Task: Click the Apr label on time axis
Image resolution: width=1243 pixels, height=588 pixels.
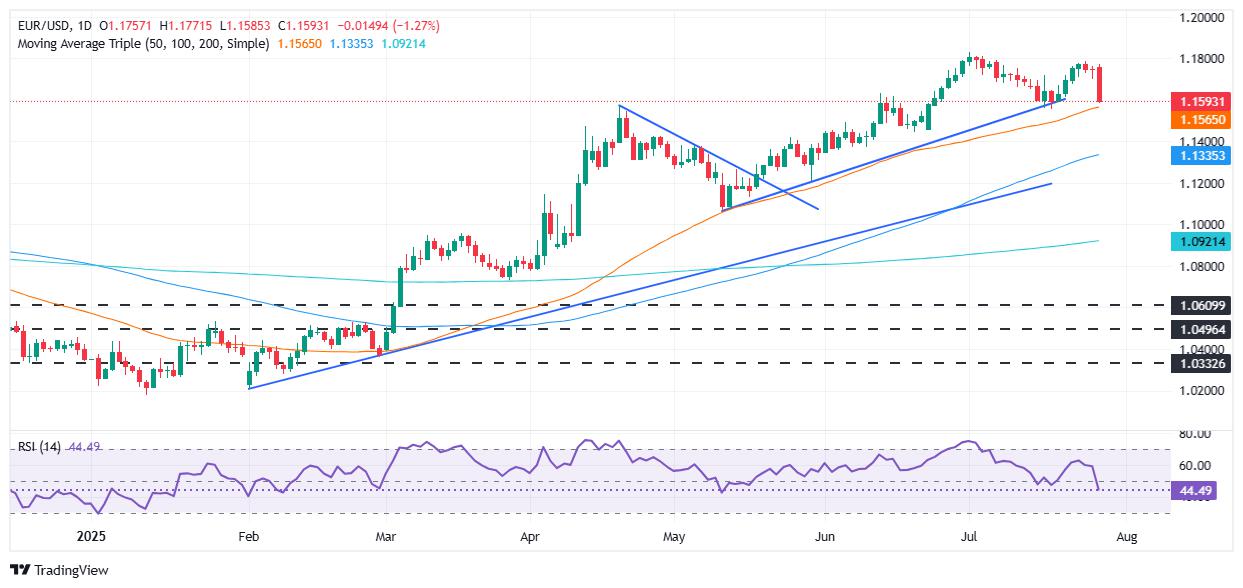Action: (529, 537)
